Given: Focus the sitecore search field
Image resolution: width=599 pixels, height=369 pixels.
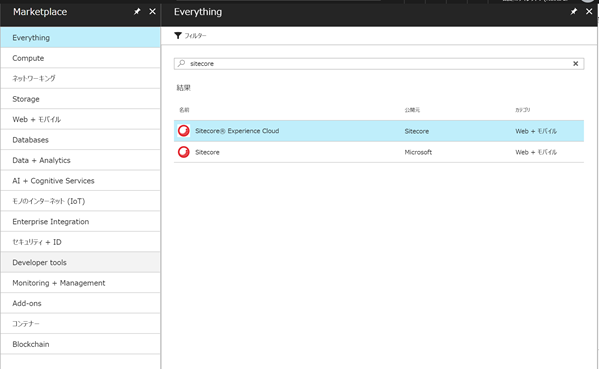Looking at the screenshot, I should tap(378, 64).
